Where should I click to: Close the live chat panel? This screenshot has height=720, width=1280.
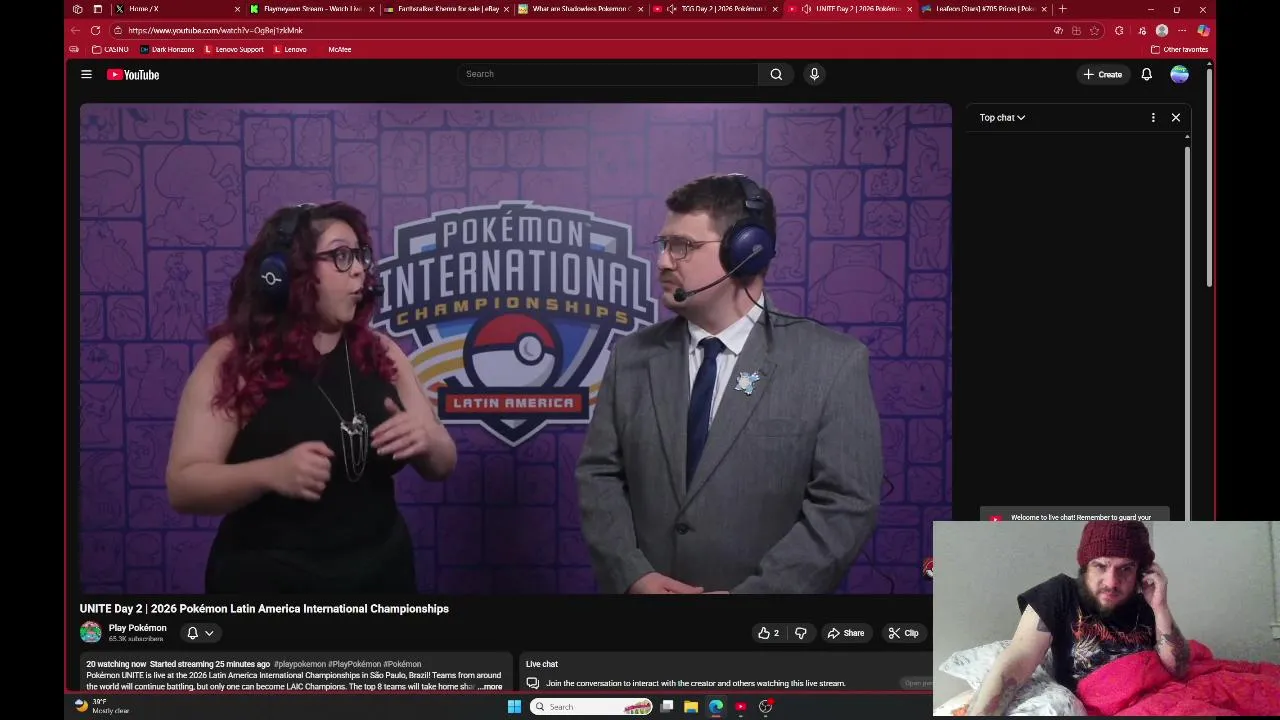tap(1176, 117)
